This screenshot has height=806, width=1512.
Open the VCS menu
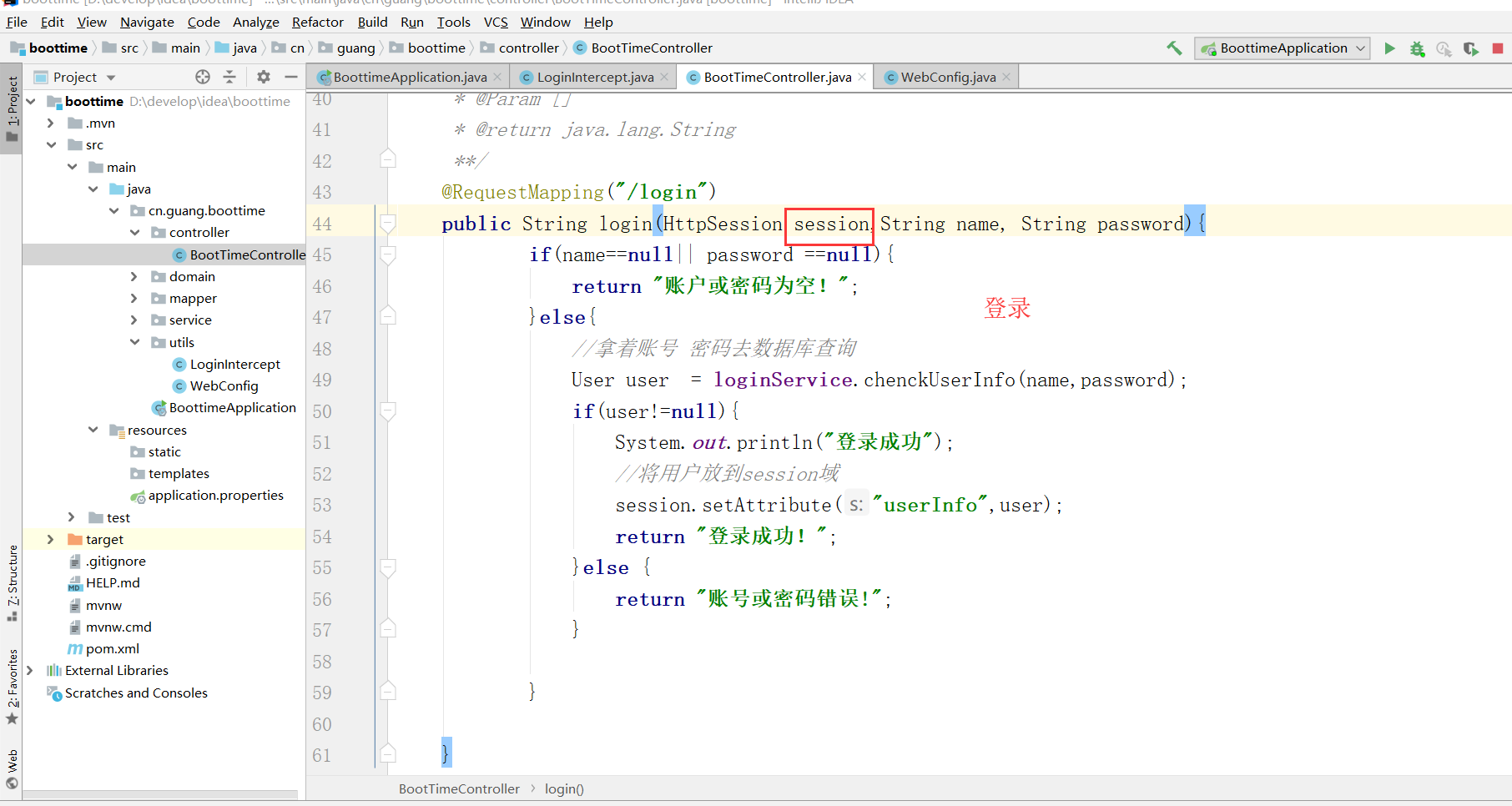point(496,22)
